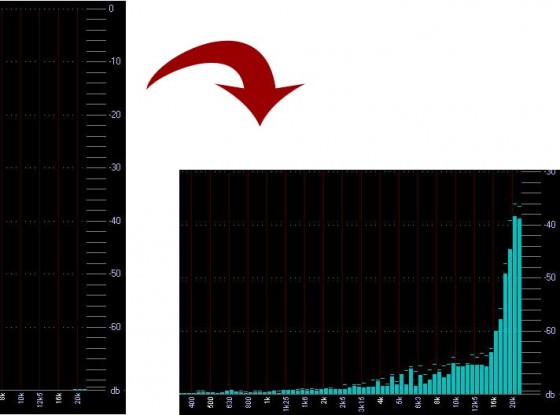Click the 5k frequency label
Screen dimensions: 560x415
pyautogui.click(x=399, y=401)
